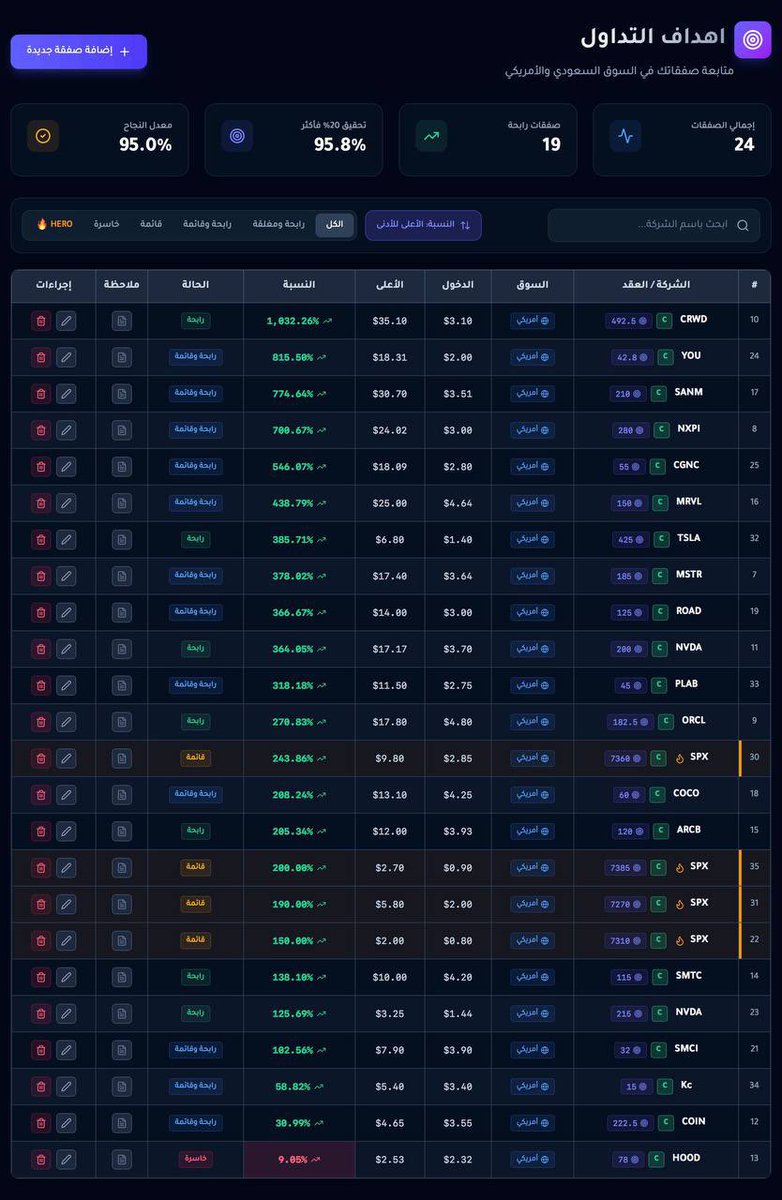Delete the ORCL trade row
Viewport: 782px width, 1200px height.
click(x=41, y=722)
